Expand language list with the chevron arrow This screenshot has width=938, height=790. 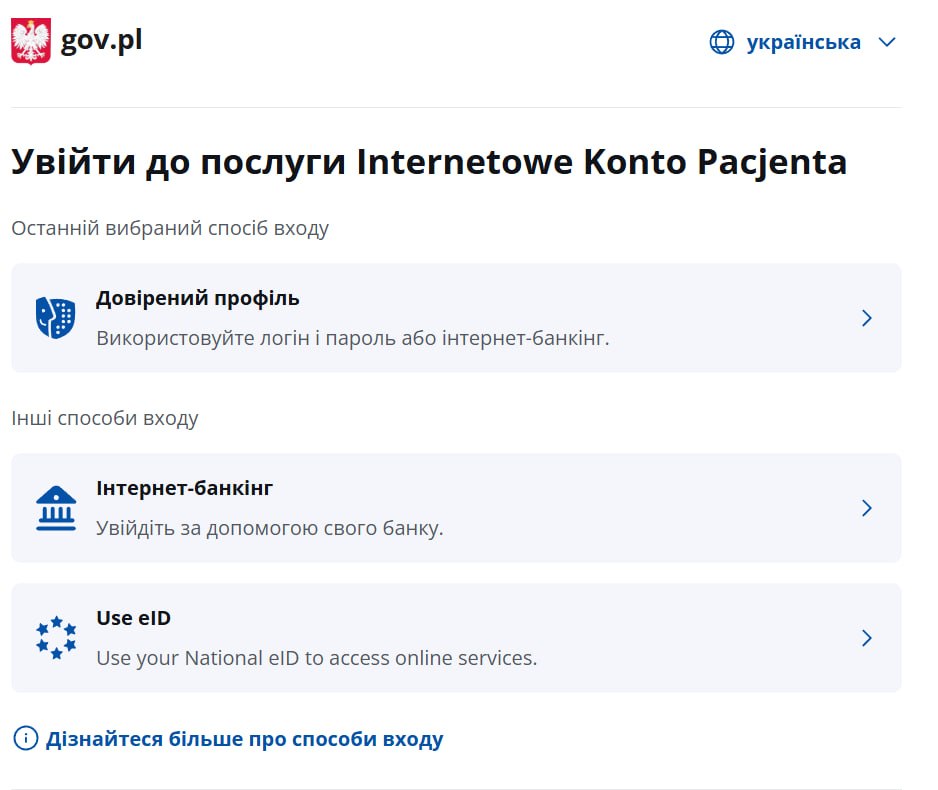887,42
